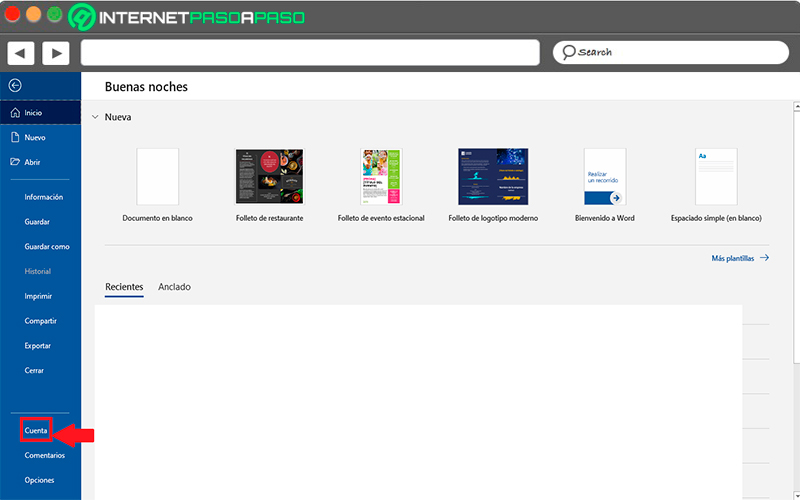This screenshot has height=500, width=800.
Task: Click the green maximize window button
Action: click(55, 14)
